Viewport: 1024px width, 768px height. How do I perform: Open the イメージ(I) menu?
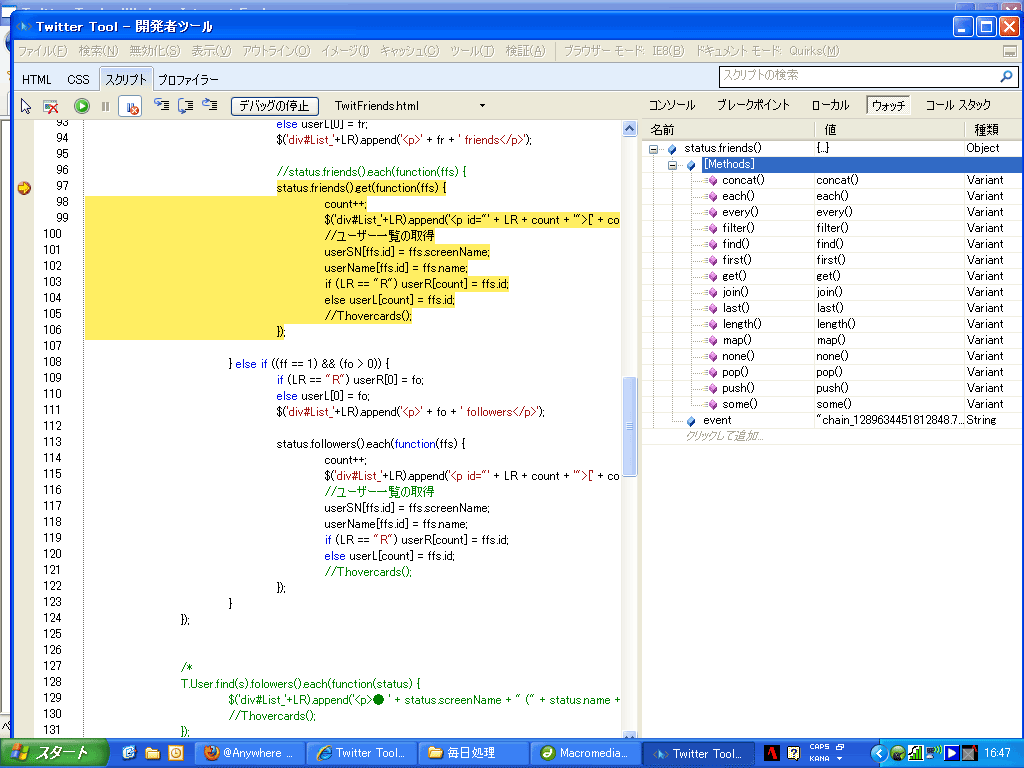(x=345, y=51)
